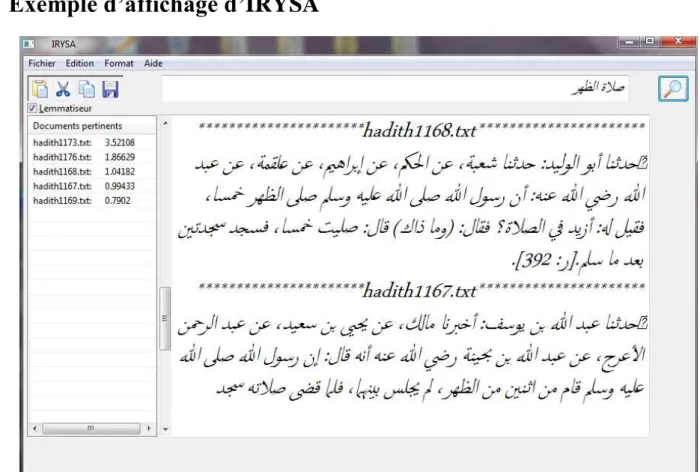Click the Copy documents icon
The width and height of the screenshot is (700, 472).
(x=87, y=89)
